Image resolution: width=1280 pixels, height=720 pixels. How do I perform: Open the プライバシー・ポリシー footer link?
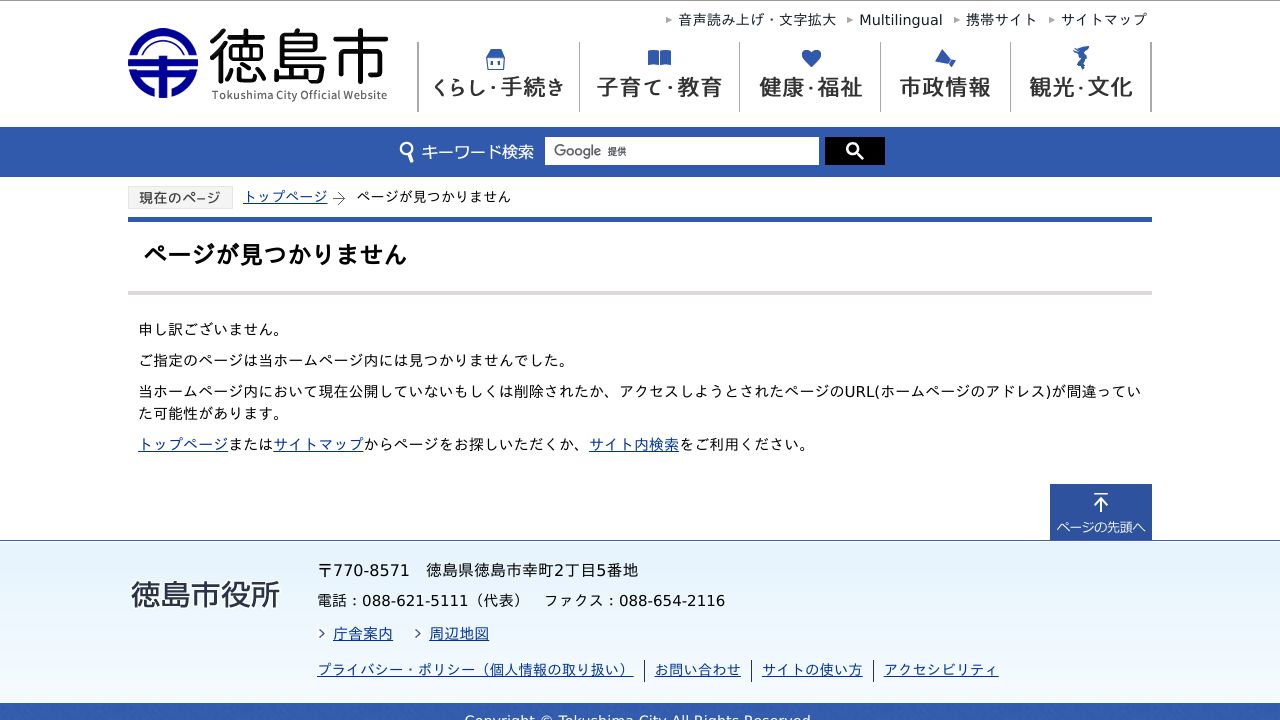tap(472, 670)
